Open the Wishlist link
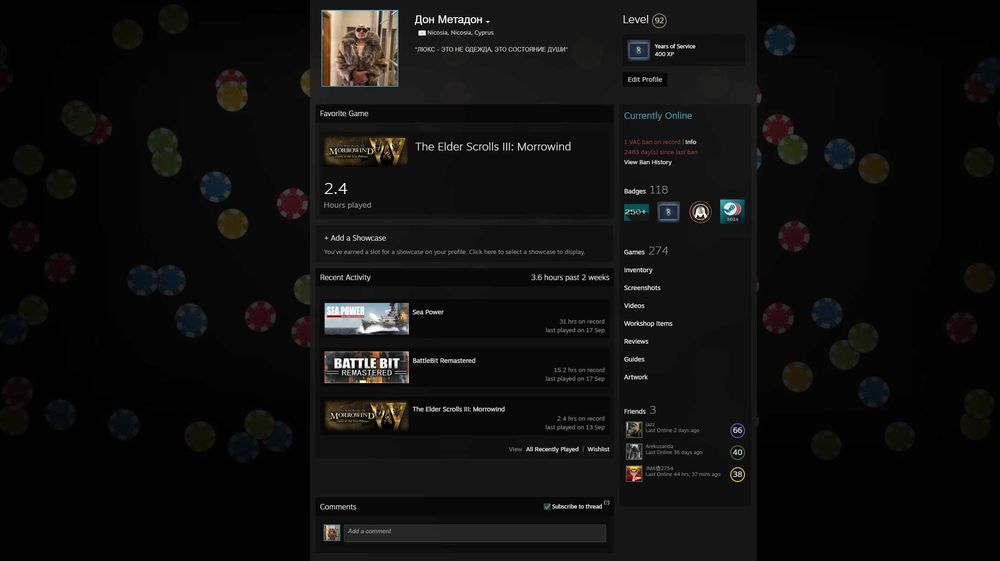Viewport: 1000px width, 561px height. click(x=598, y=449)
